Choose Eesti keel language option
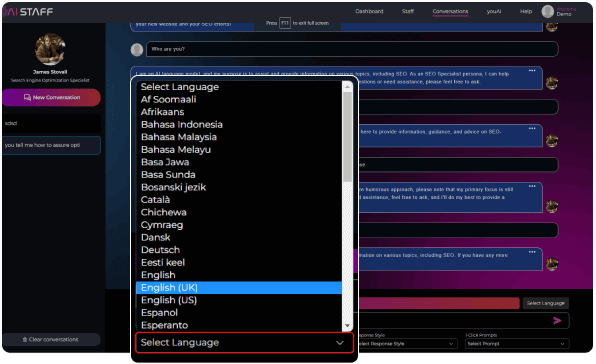The height and width of the screenshot is (364, 596). point(239,263)
